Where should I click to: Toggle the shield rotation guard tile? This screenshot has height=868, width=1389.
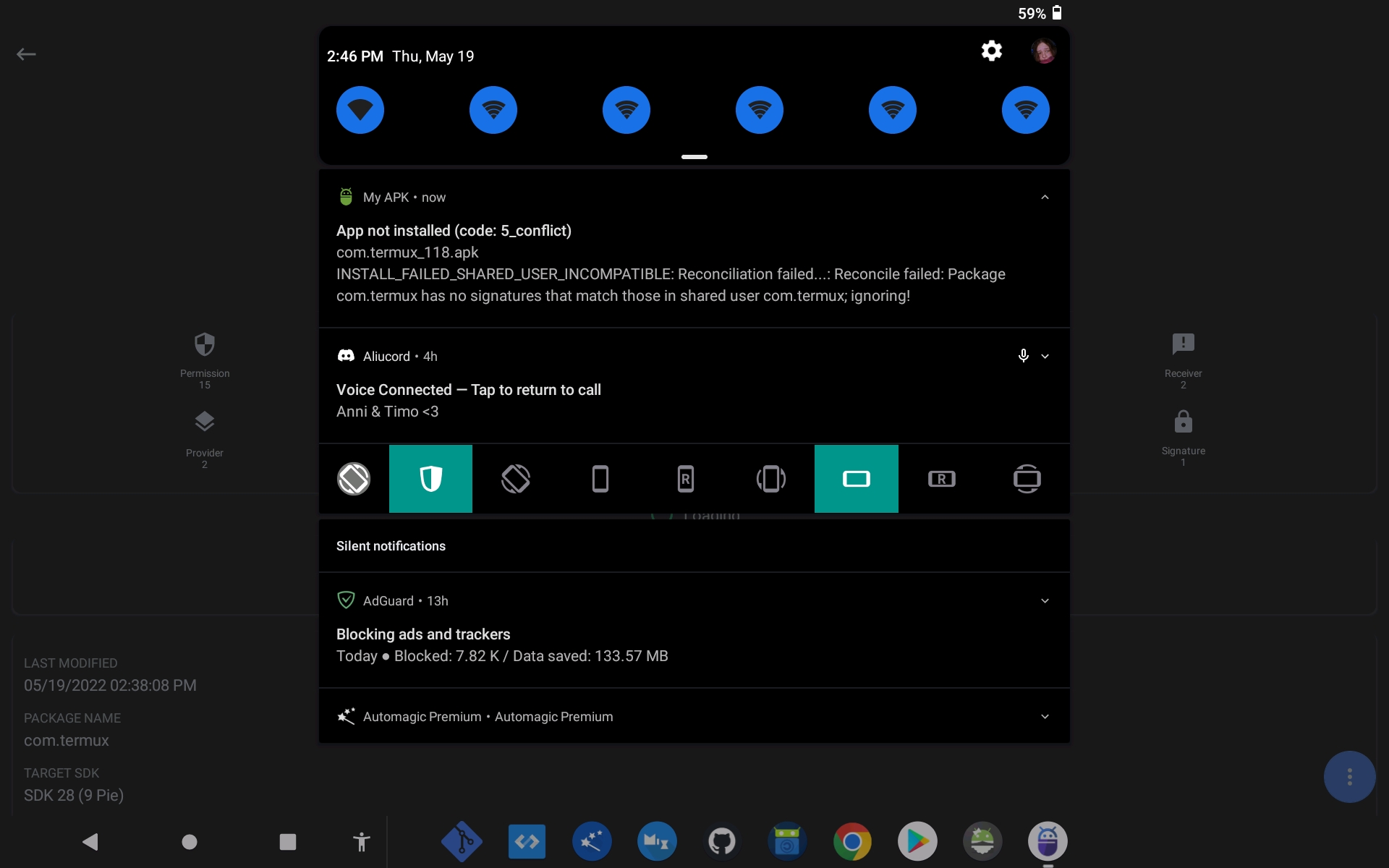430,478
